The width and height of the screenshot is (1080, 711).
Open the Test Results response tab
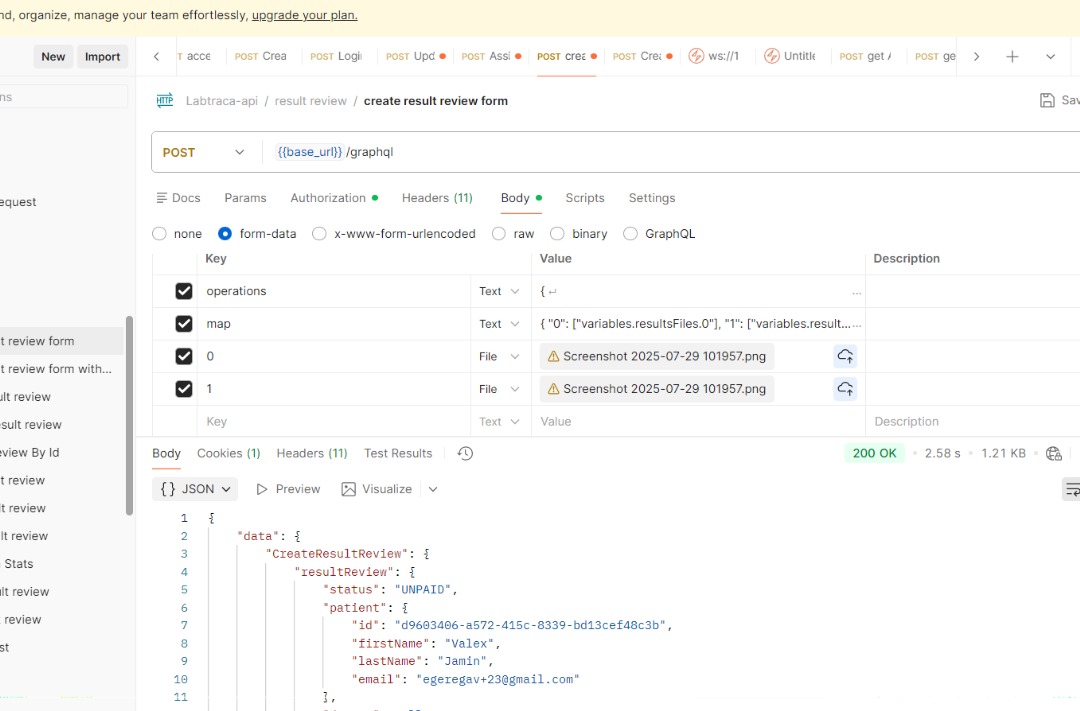coord(398,453)
